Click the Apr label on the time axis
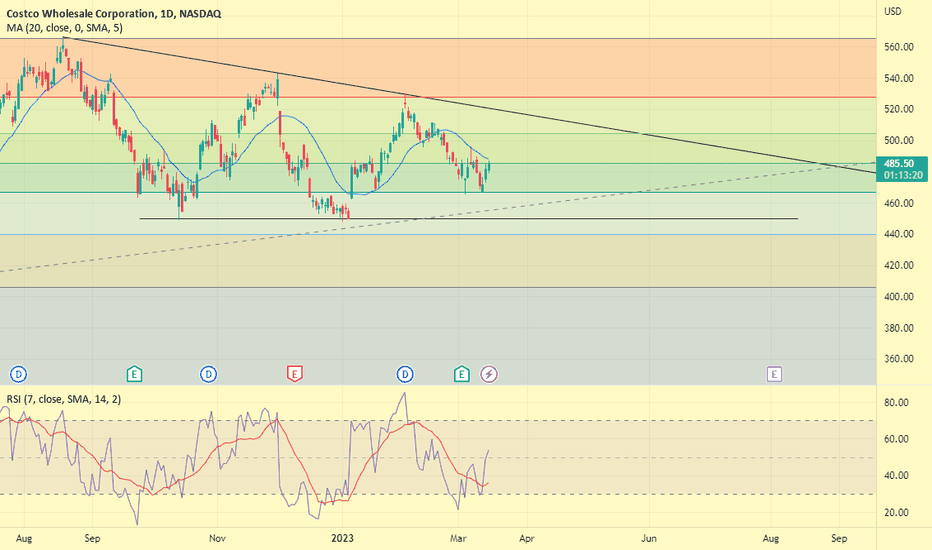Image resolution: width=932 pixels, height=550 pixels. click(527, 538)
